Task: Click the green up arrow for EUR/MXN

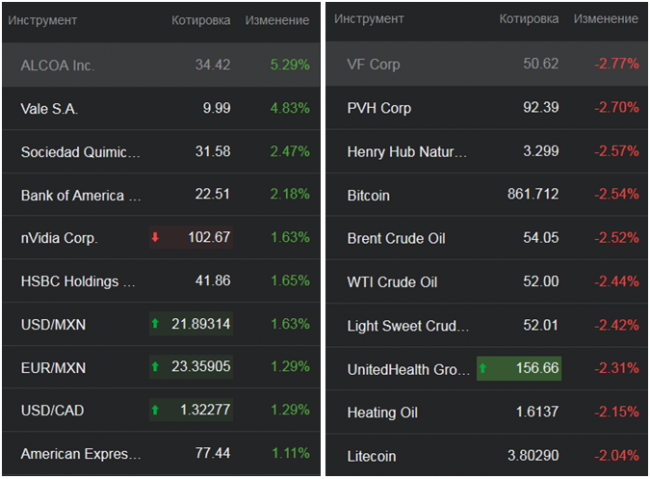Action: pos(155,367)
